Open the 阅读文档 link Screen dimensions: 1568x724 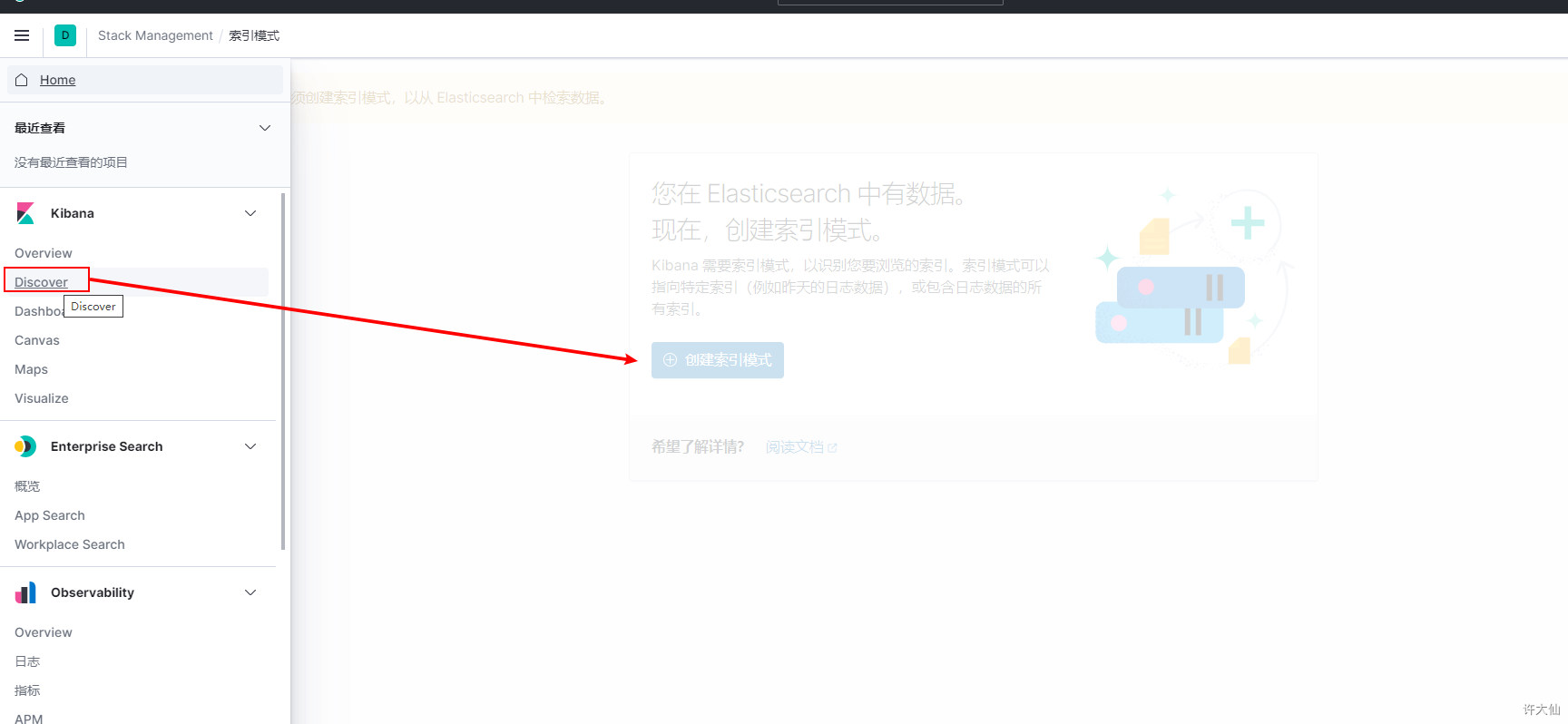[801, 447]
